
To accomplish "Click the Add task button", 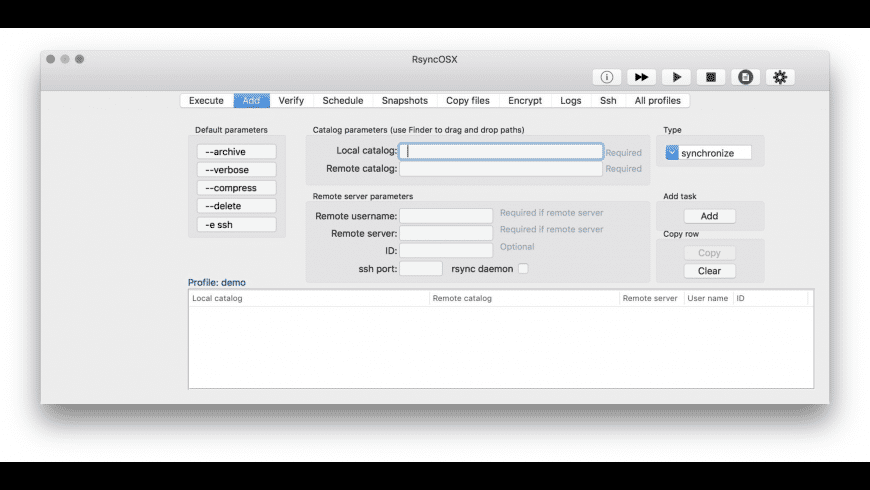I will click(710, 216).
